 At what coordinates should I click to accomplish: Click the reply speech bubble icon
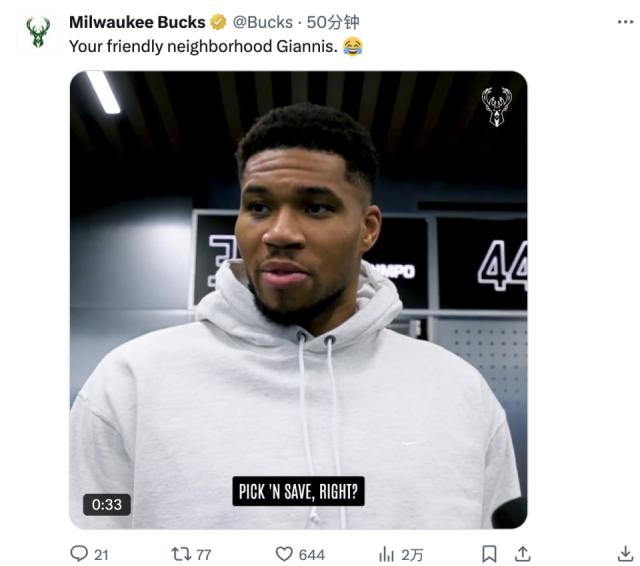click(x=79, y=553)
